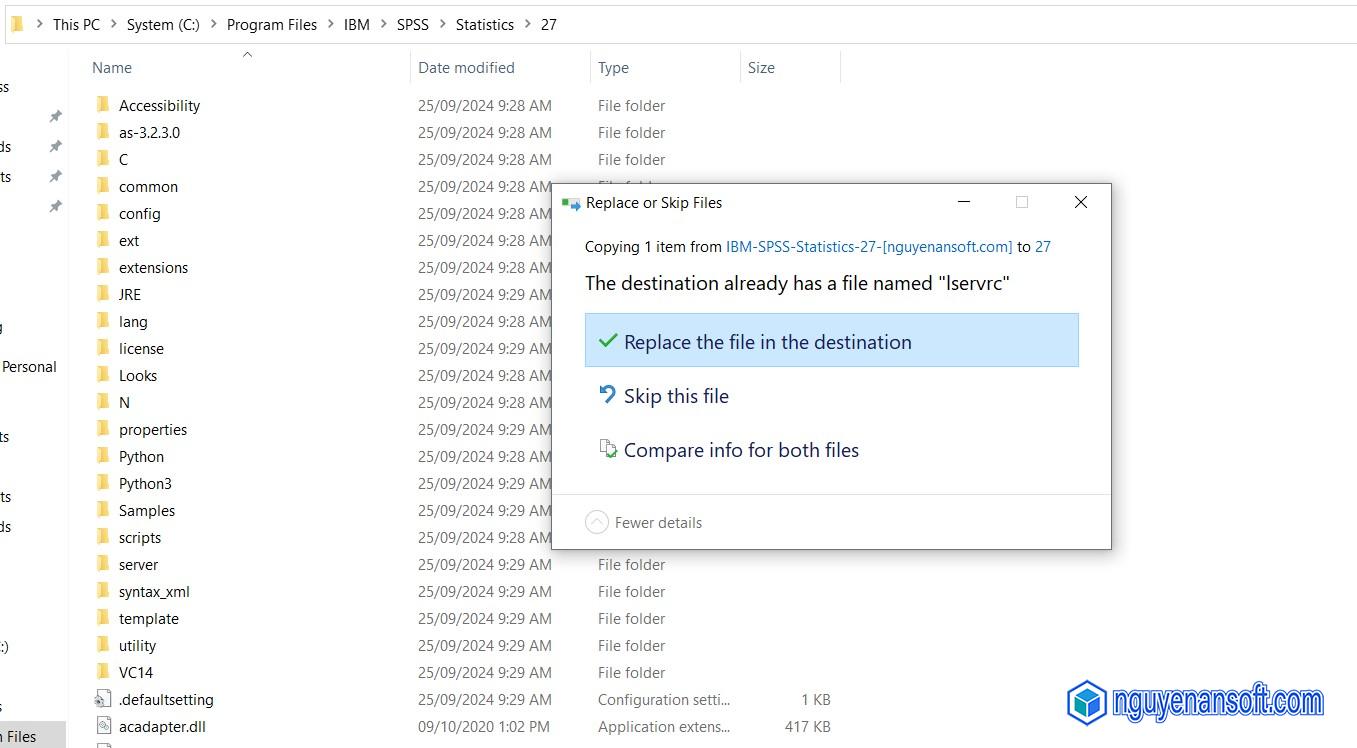Select the Personal item in navigation pane
Image resolution: width=1357 pixels, height=748 pixels.
pos(29,366)
